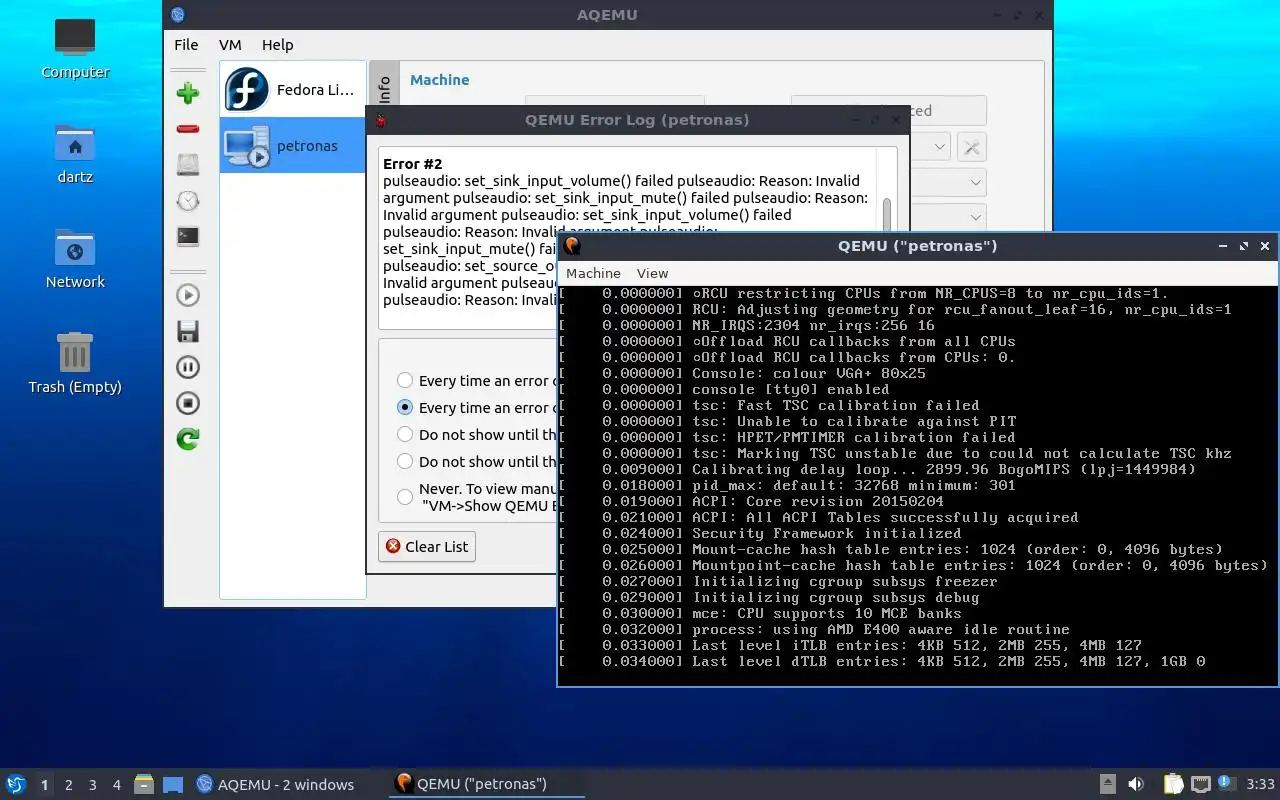This screenshot has width=1280, height=800.
Task: Click the 'Security Framework initialized' console line
Action: [827, 533]
